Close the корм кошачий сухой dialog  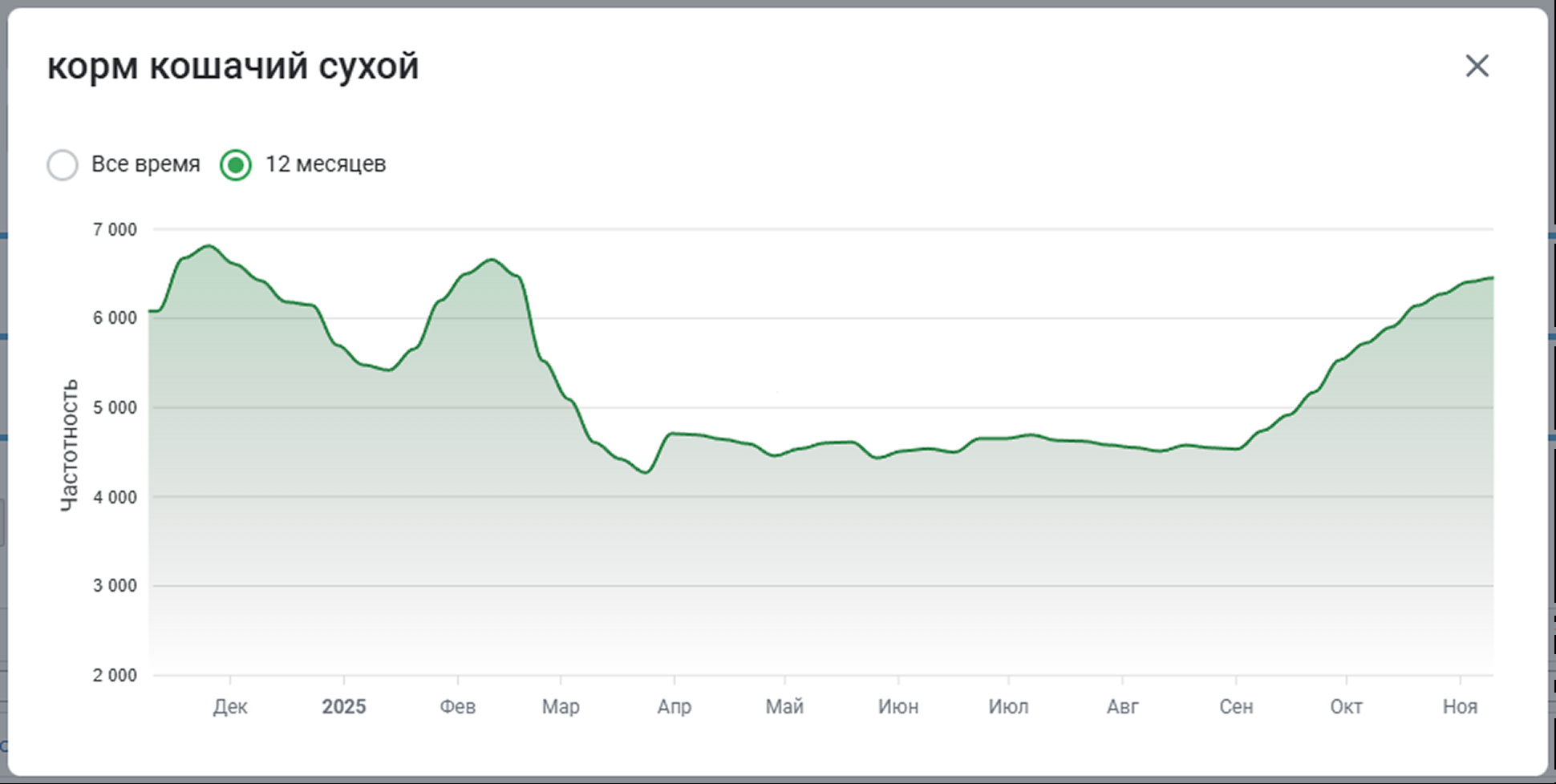point(1477,66)
